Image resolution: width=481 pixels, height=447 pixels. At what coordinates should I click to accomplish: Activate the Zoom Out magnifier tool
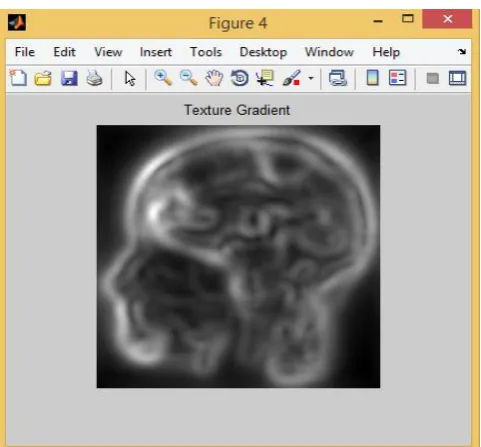(188, 78)
